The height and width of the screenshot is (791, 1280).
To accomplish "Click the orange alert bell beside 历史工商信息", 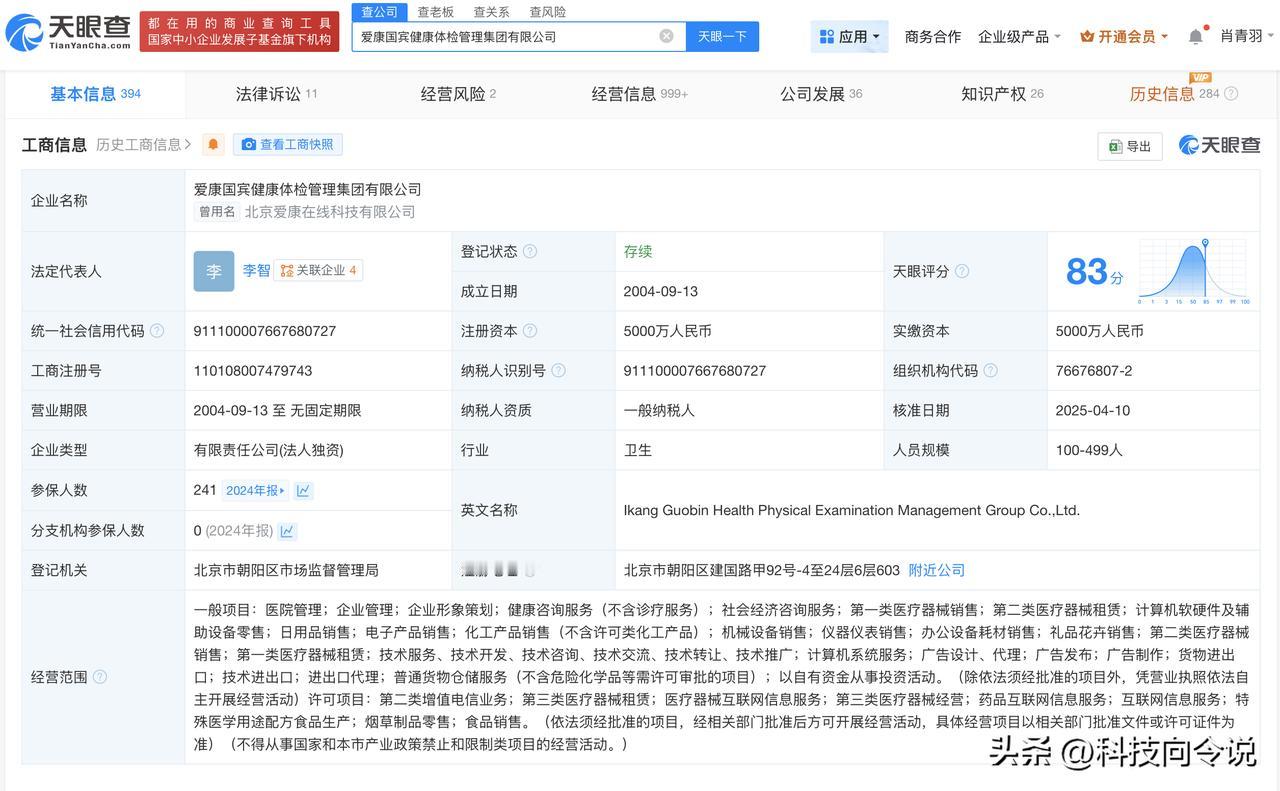I will click(213, 144).
